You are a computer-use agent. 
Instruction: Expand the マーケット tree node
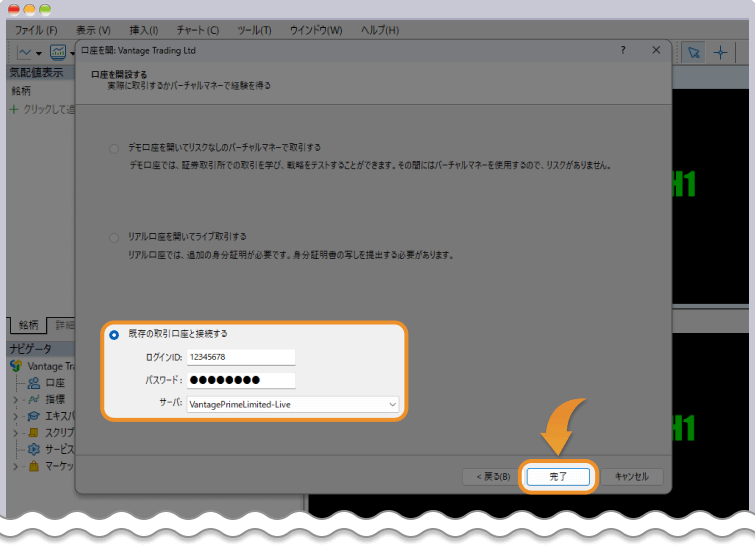(15, 467)
